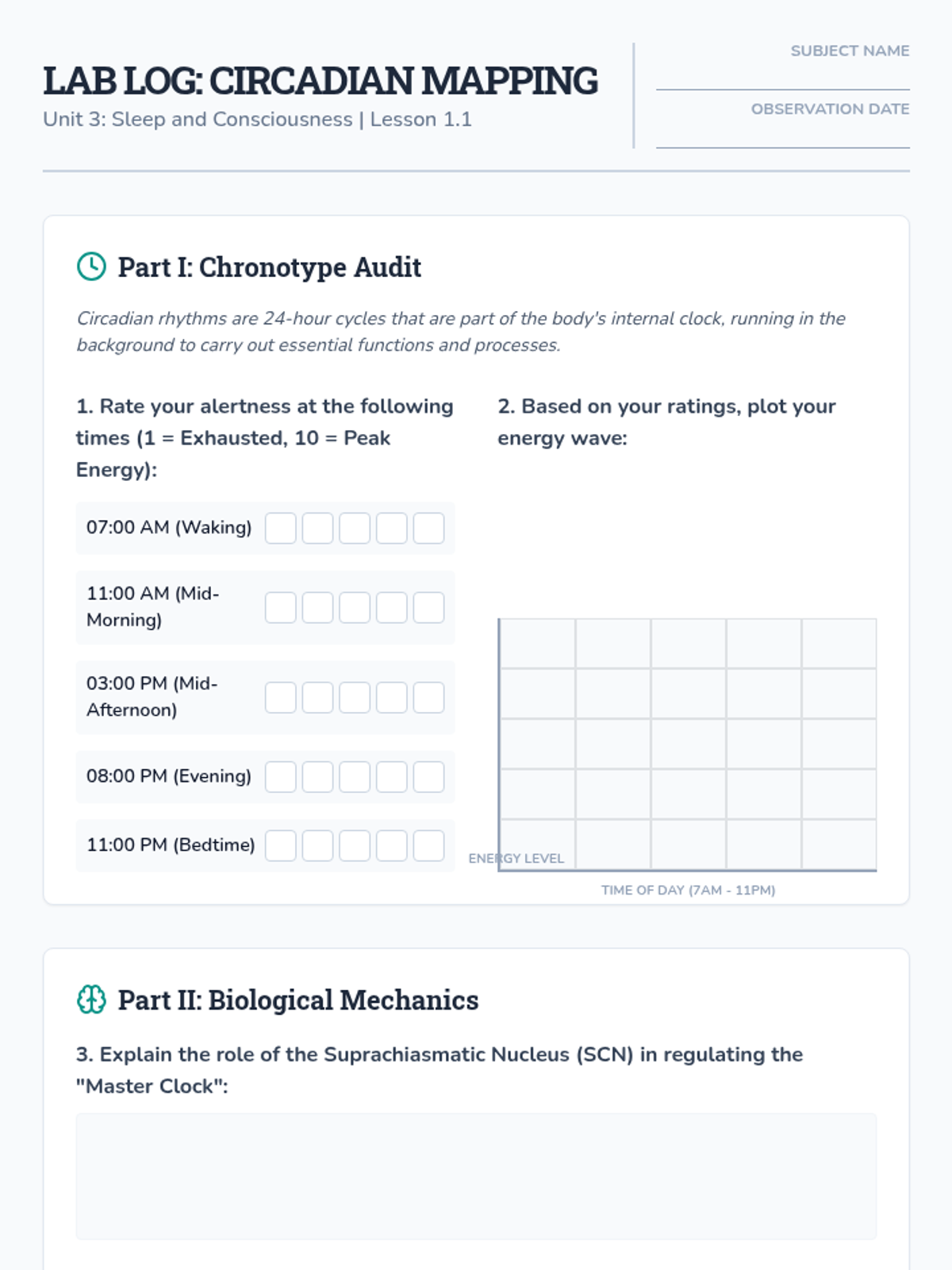The image size is (952, 1270).
Task: Click the brain icon beside Part II
Action: tap(91, 999)
